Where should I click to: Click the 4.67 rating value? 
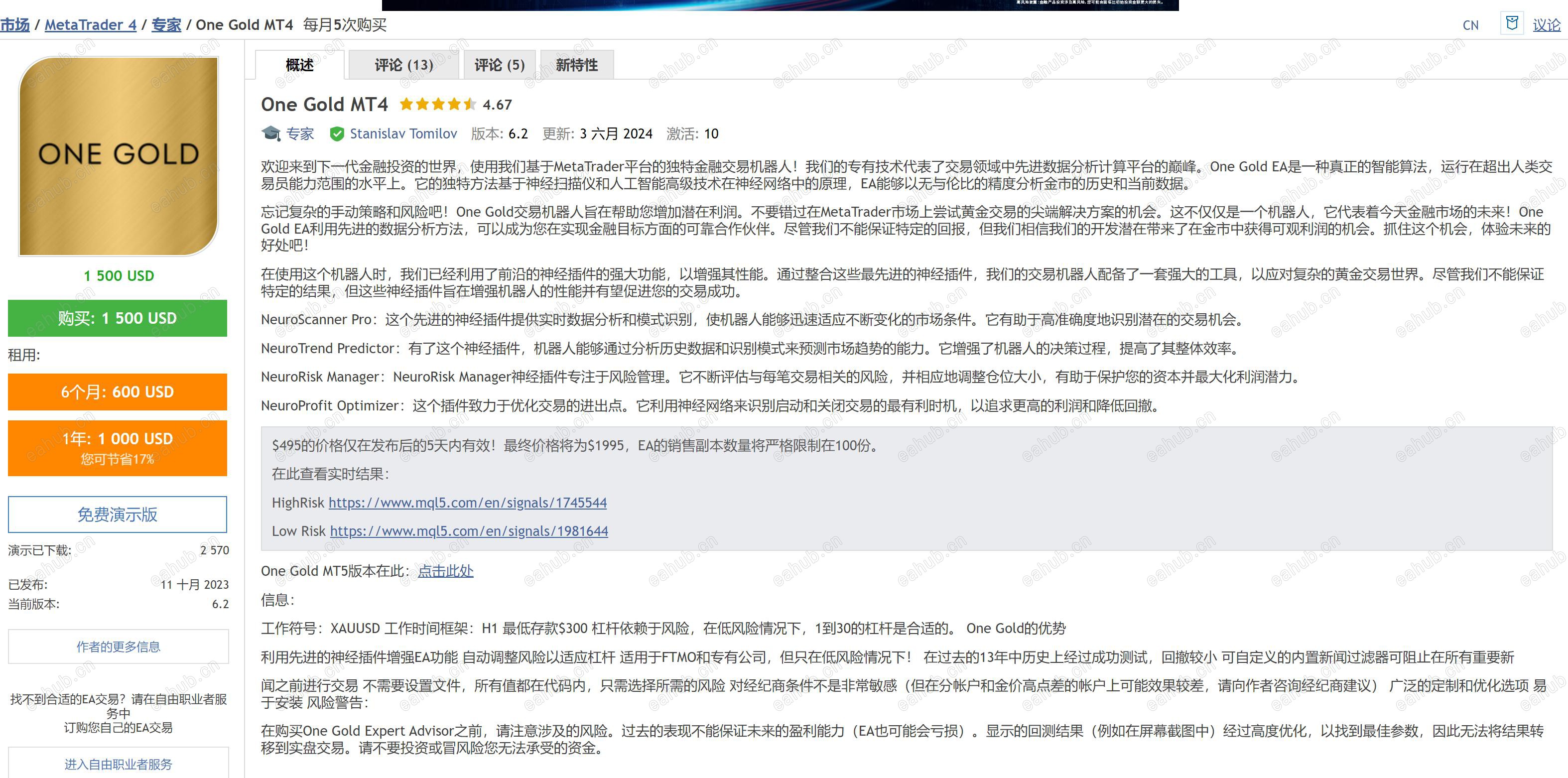(497, 105)
